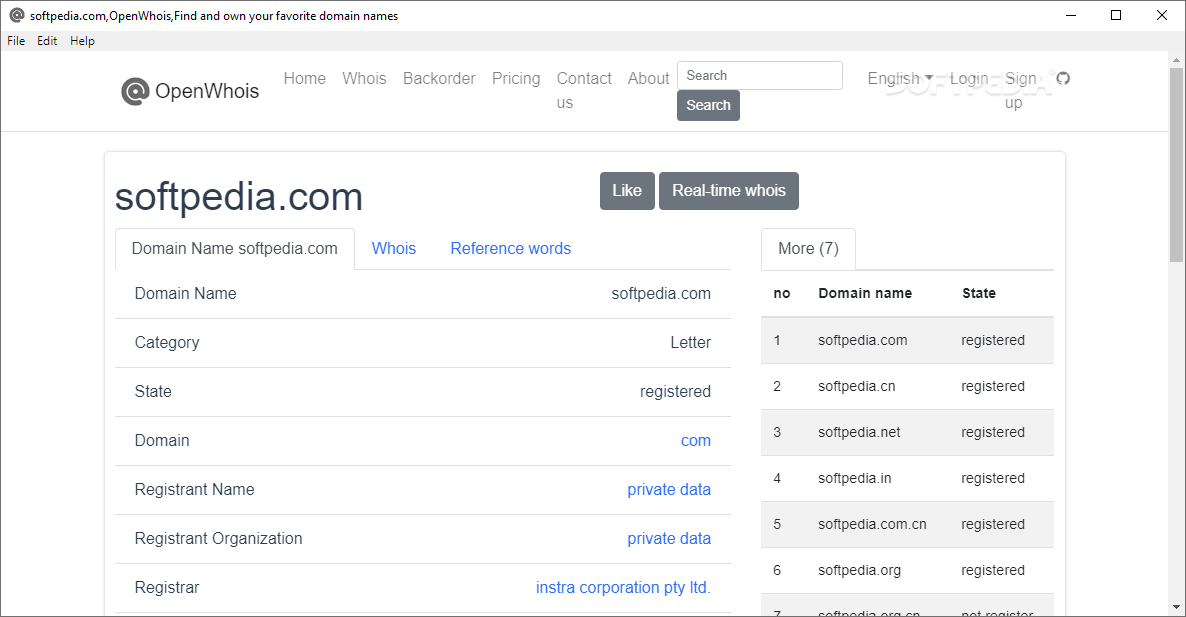Image resolution: width=1186 pixels, height=617 pixels.
Task: Click the OpenWhois logo icon
Action: coord(135,91)
